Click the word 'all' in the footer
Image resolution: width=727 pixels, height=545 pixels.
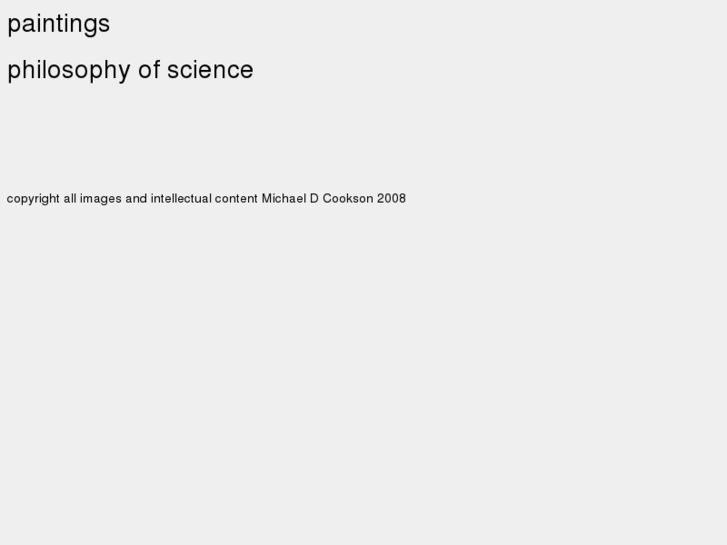pos(70,198)
